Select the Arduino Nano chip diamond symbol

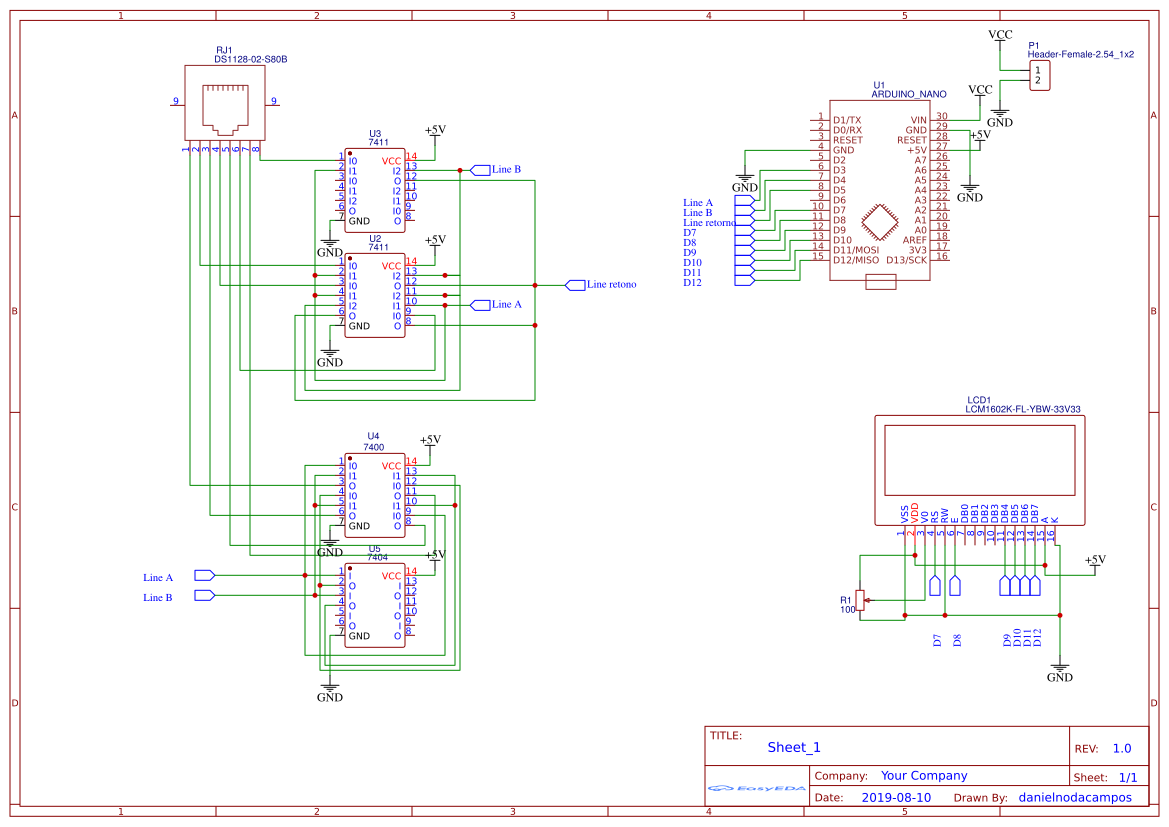click(880, 223)
